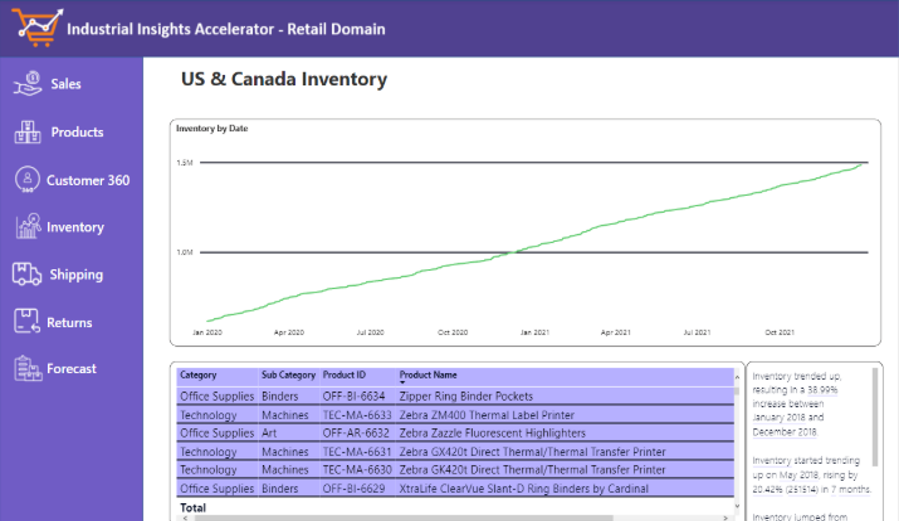Click the 38.99% value in insights
Viewport: 899px width, 521px height.
(822, 390)
